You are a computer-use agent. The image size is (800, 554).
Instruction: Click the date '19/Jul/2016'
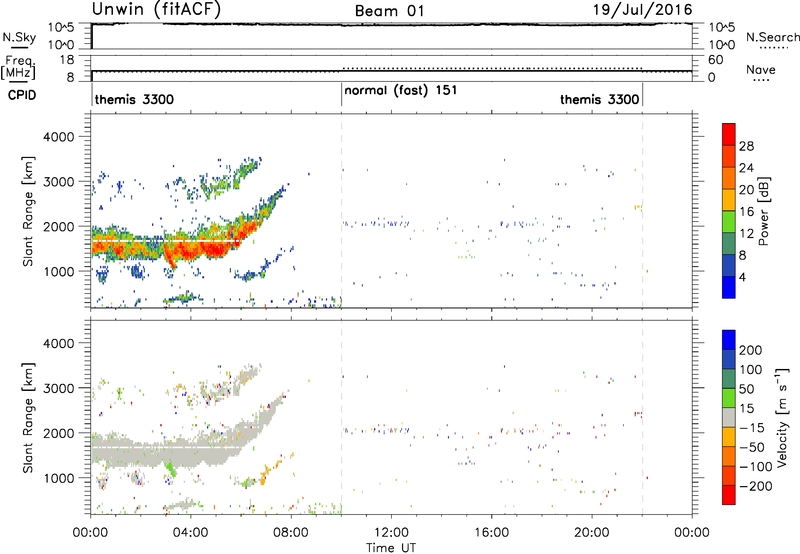tap(642, 10)
